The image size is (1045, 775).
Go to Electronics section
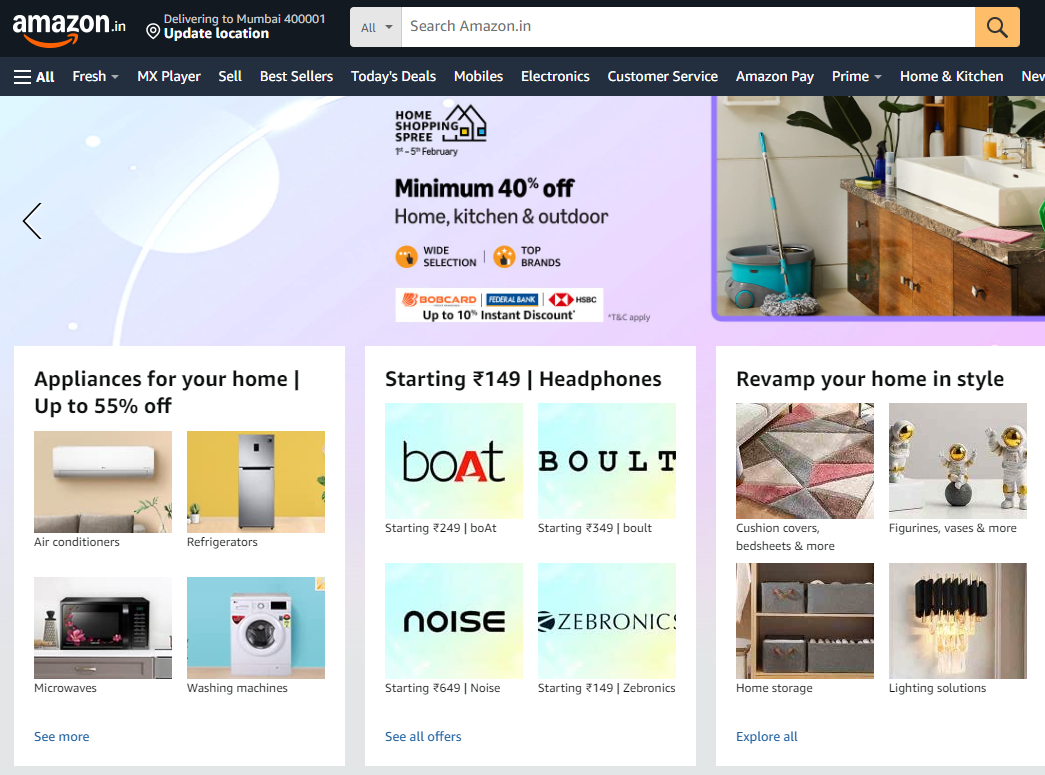(x=555, y=77)
